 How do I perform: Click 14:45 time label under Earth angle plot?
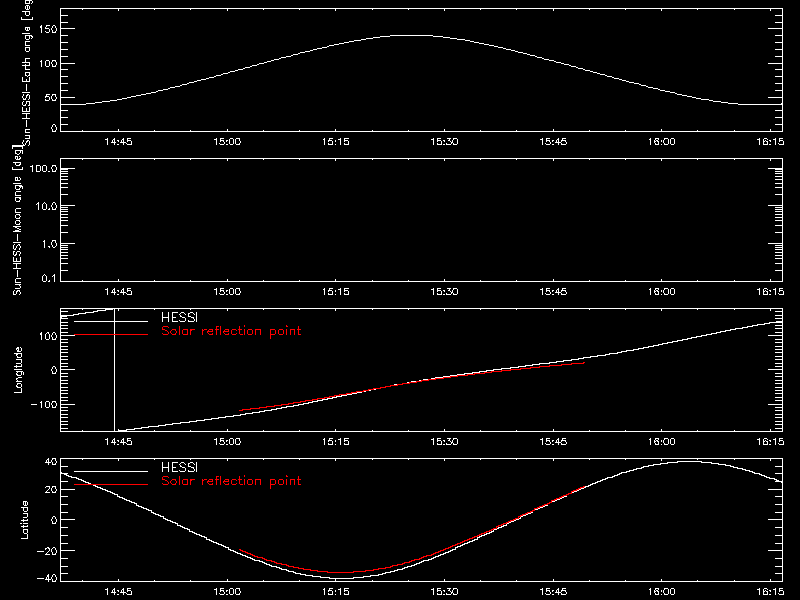(118, 142)
